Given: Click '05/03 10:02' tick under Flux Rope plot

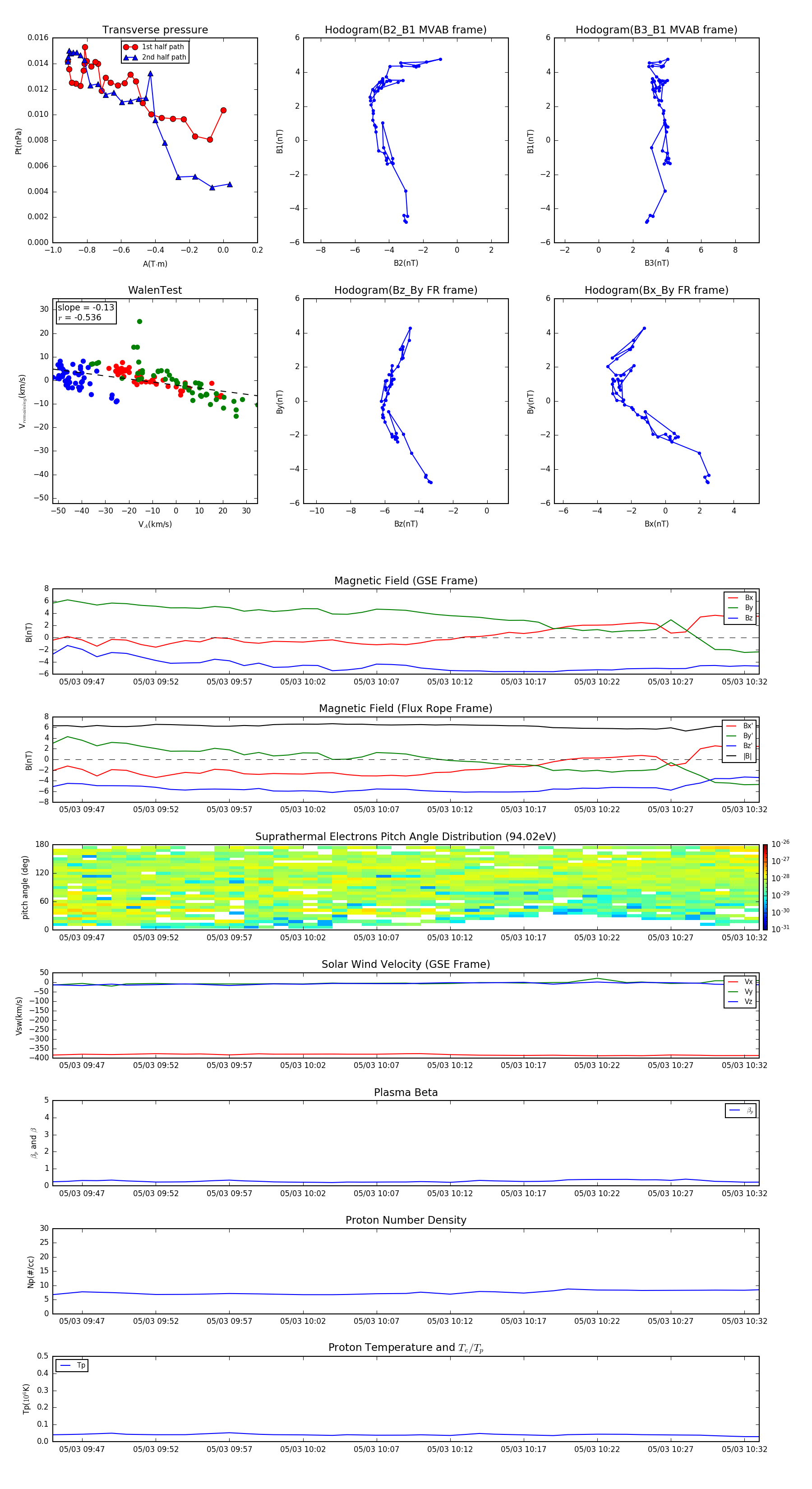Looking at the screenshot, I should pos(303,810).
